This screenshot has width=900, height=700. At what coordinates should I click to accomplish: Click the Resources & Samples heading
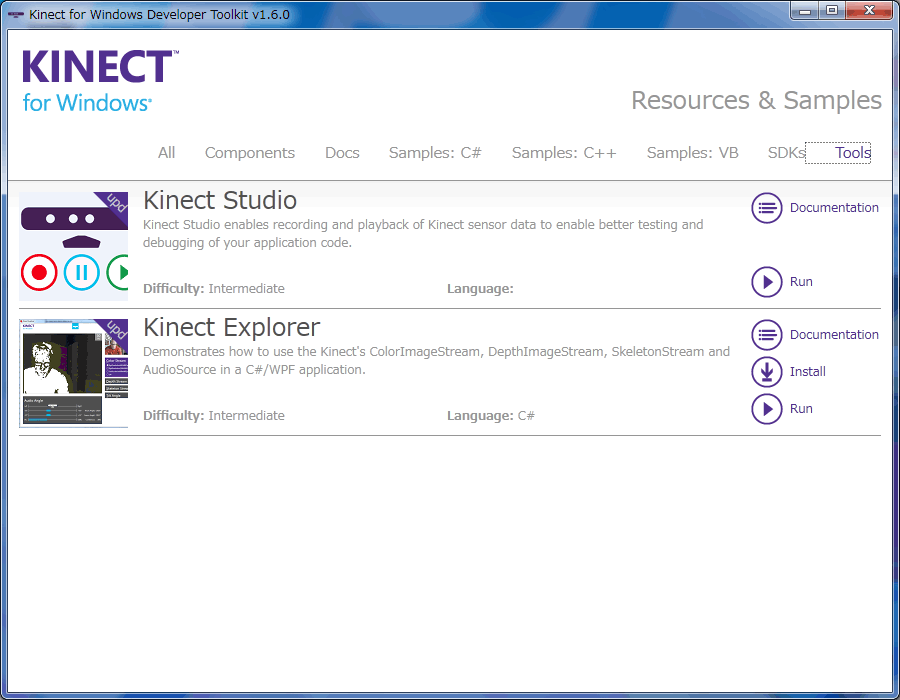(756, 100)
